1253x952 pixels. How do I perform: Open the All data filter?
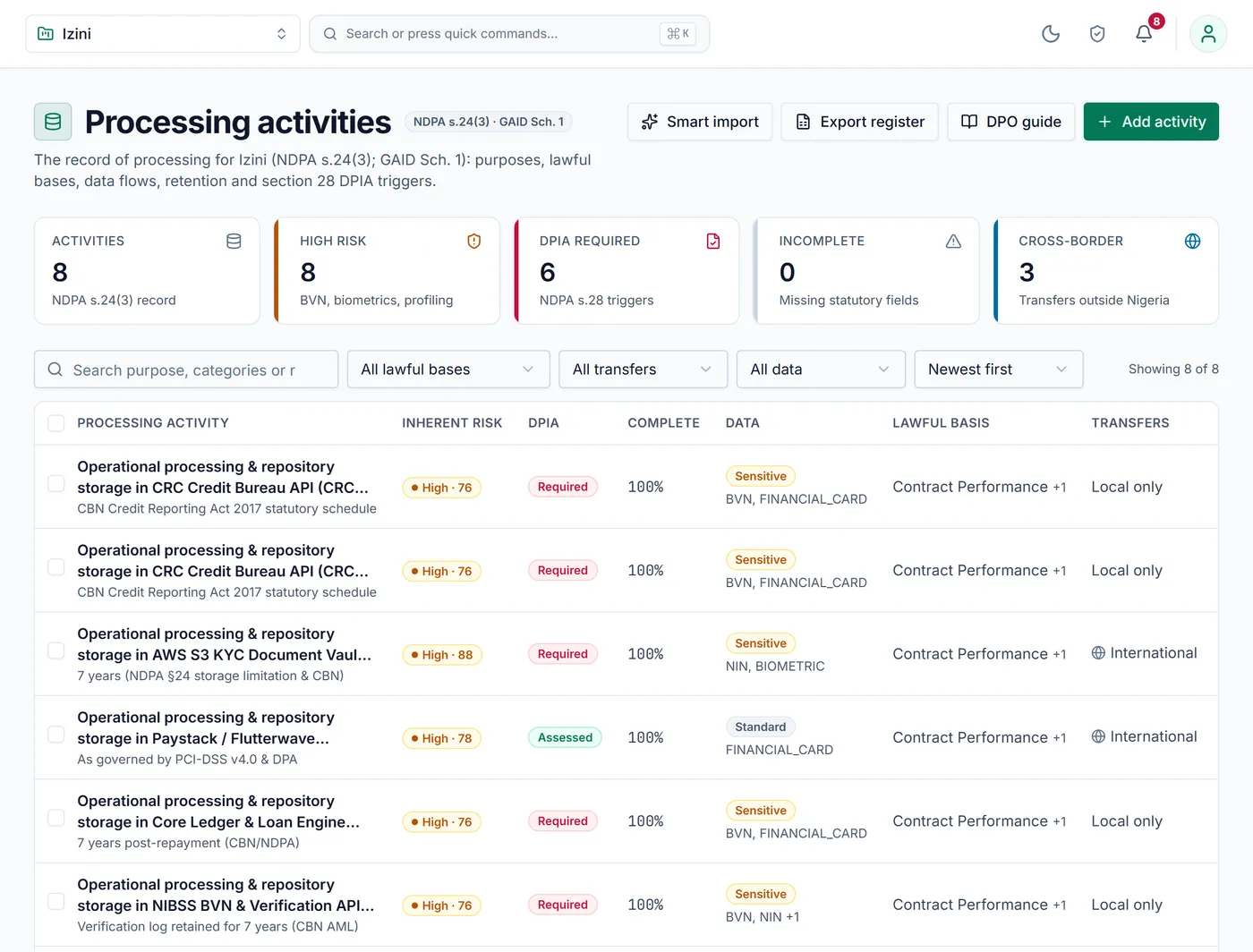click(x=821, y=370)
